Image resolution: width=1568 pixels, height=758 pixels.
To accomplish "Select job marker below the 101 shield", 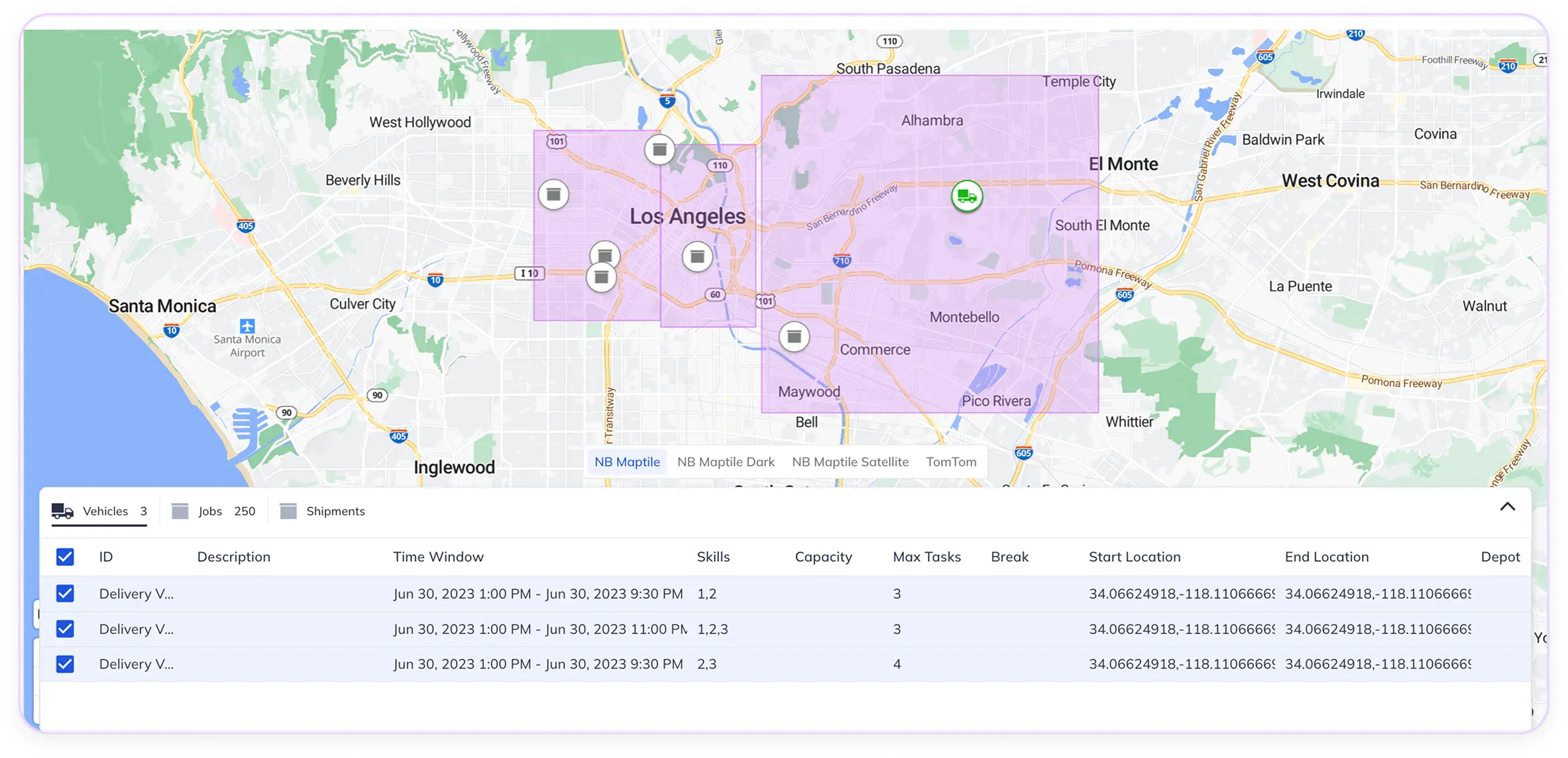I will tap(553, 194).
